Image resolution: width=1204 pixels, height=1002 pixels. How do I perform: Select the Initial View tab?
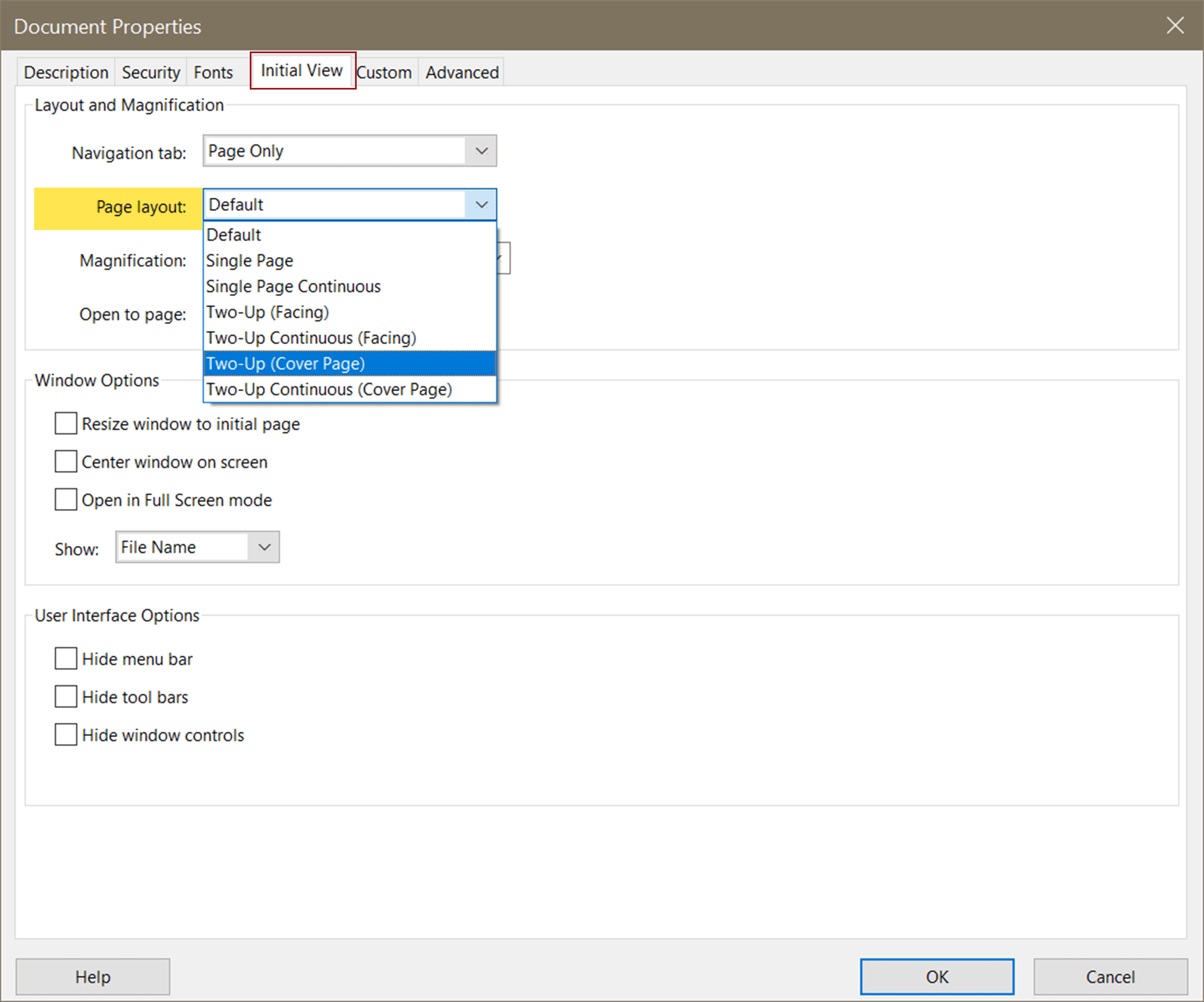300,70
